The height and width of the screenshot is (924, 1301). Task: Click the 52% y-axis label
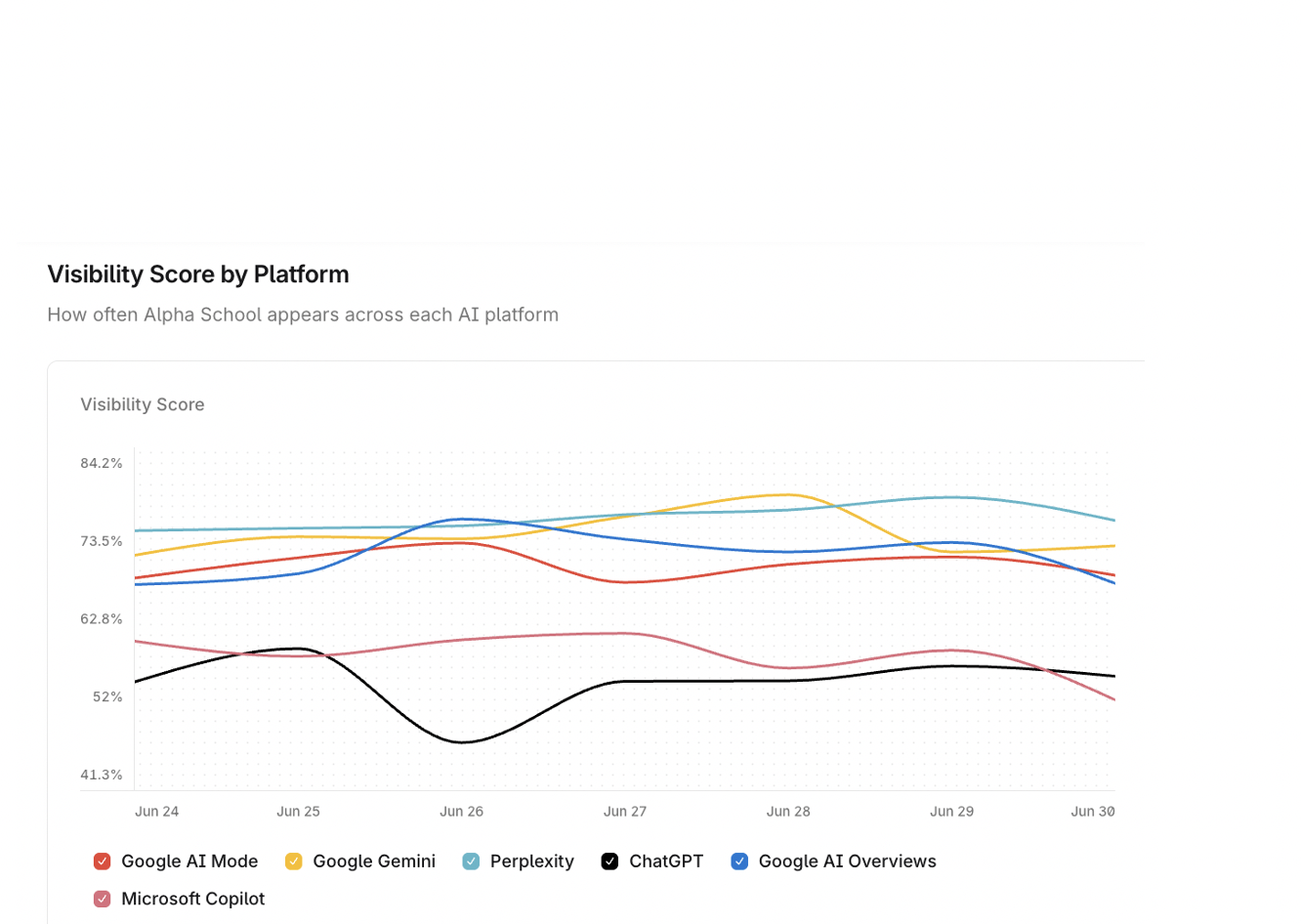(x=107, y=696)
